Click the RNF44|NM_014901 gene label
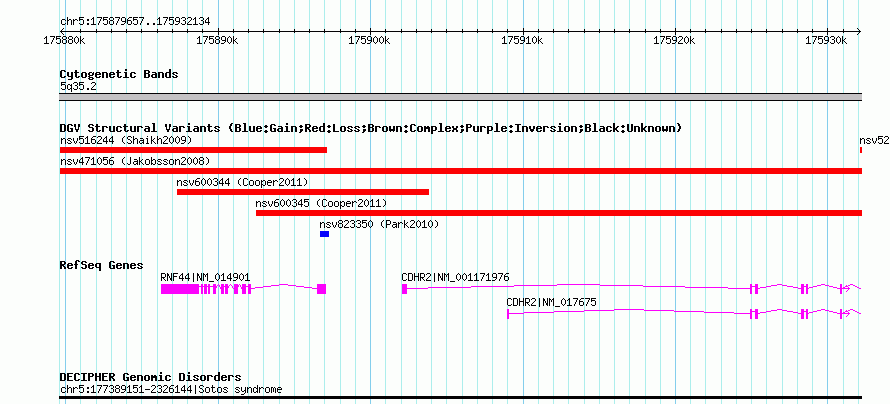Image resolution: width=890 pixels, height=404 pixels. coord(205,277)
